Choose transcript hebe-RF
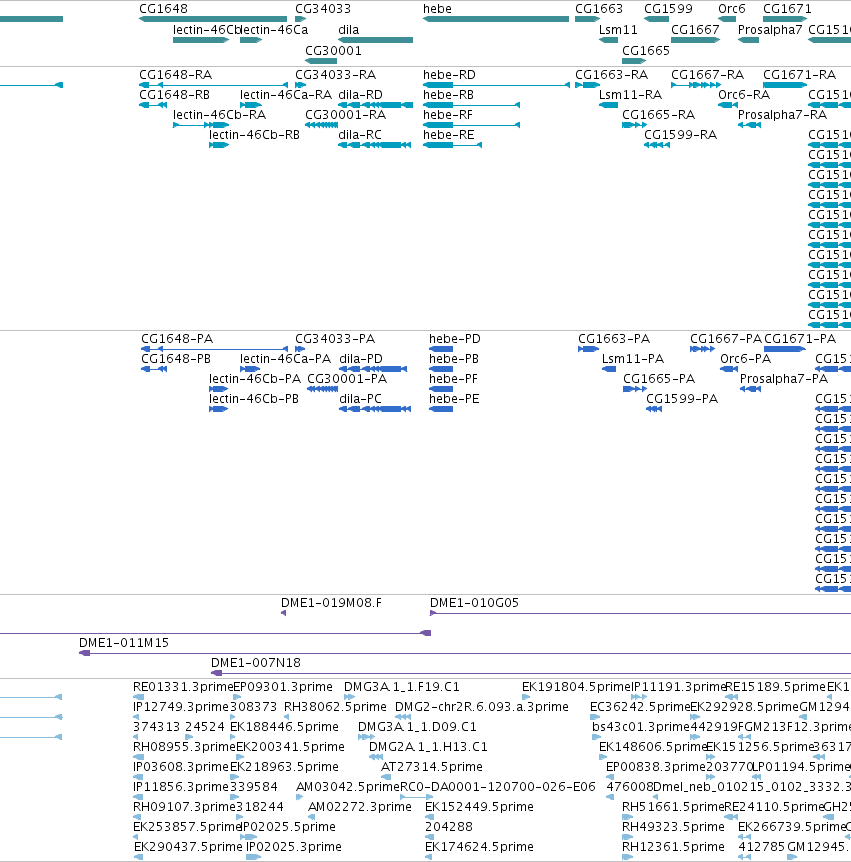The height and width of the screenshot is (862, 851). click(x=447, y=115)
